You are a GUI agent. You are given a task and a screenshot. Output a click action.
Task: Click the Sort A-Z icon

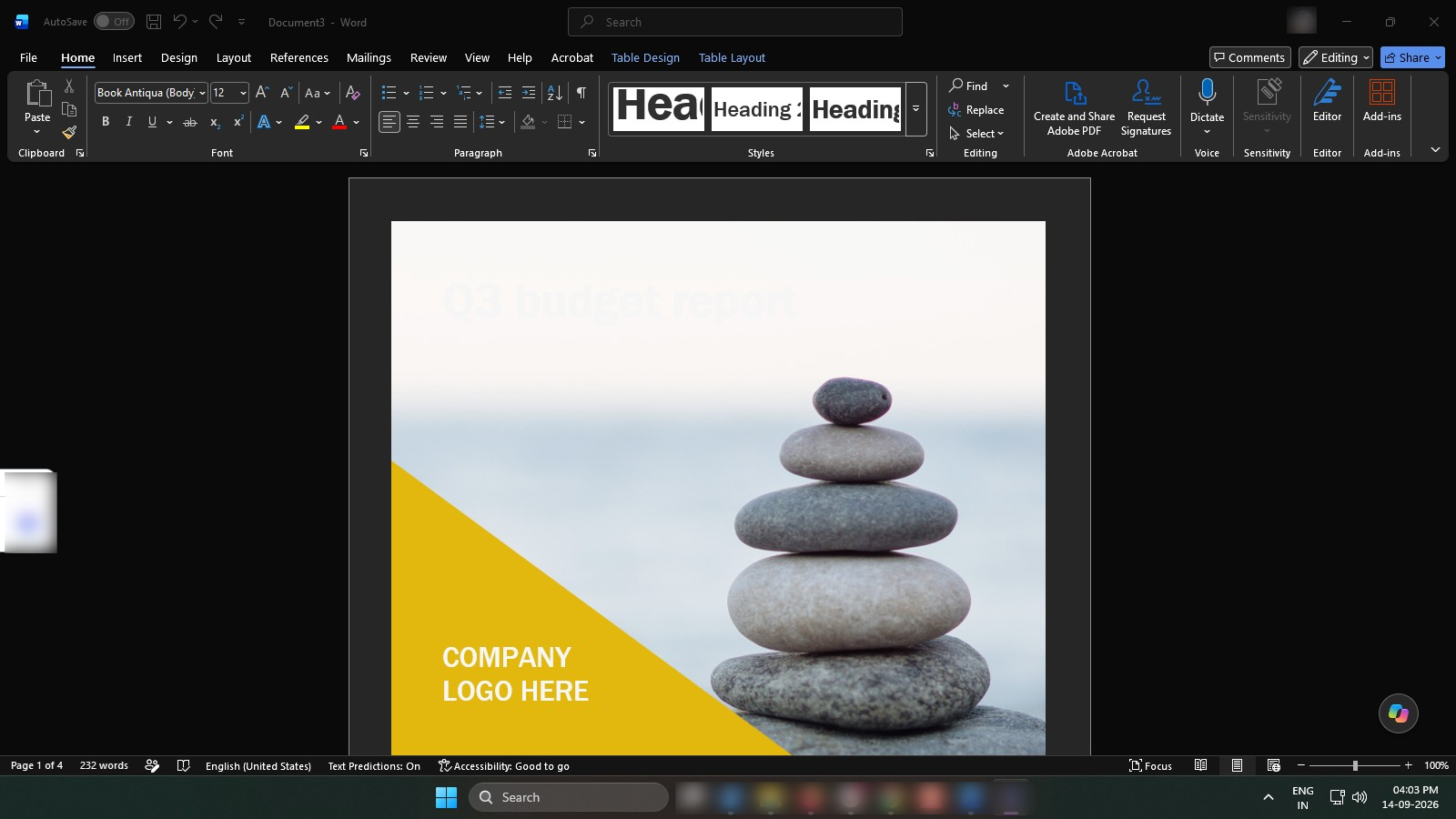(x=554, y=93)
